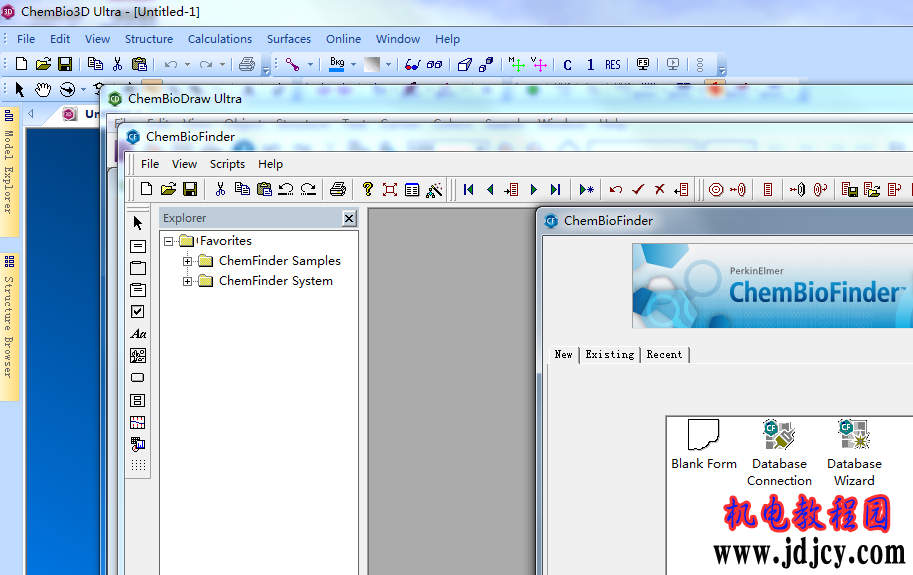Click ChemBioFinder Help question mark icon

point(367,189)
